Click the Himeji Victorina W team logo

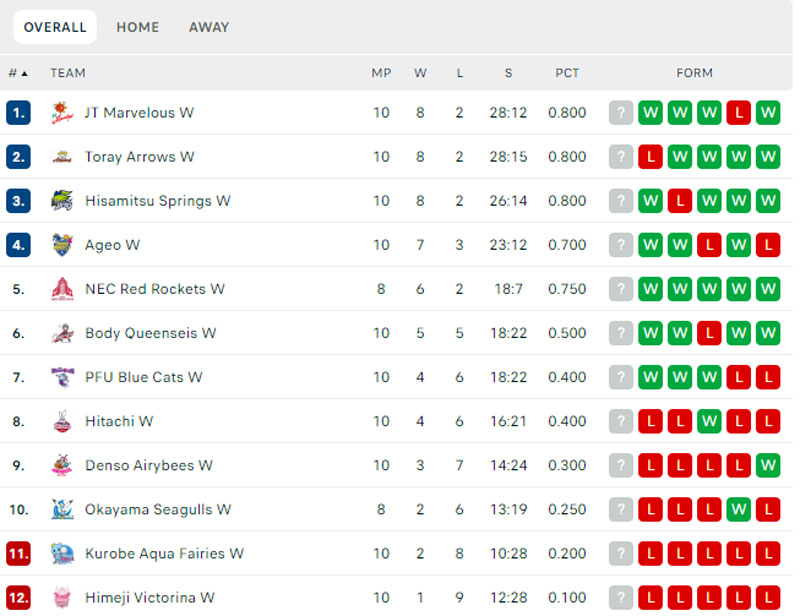tap(62, 598)
